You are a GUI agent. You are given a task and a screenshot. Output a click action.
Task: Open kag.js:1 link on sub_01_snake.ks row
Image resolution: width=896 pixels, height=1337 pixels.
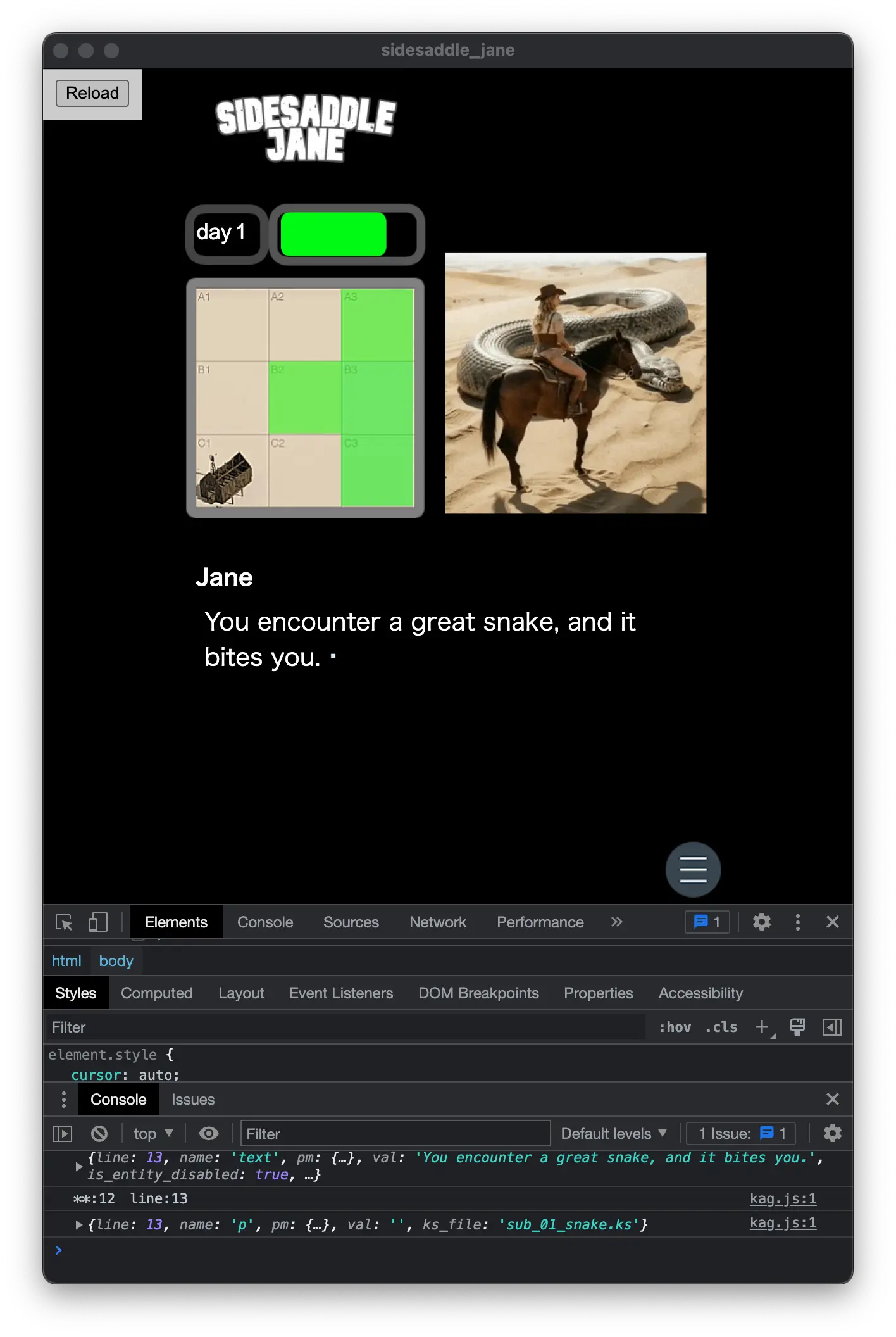coord(783,1222)
